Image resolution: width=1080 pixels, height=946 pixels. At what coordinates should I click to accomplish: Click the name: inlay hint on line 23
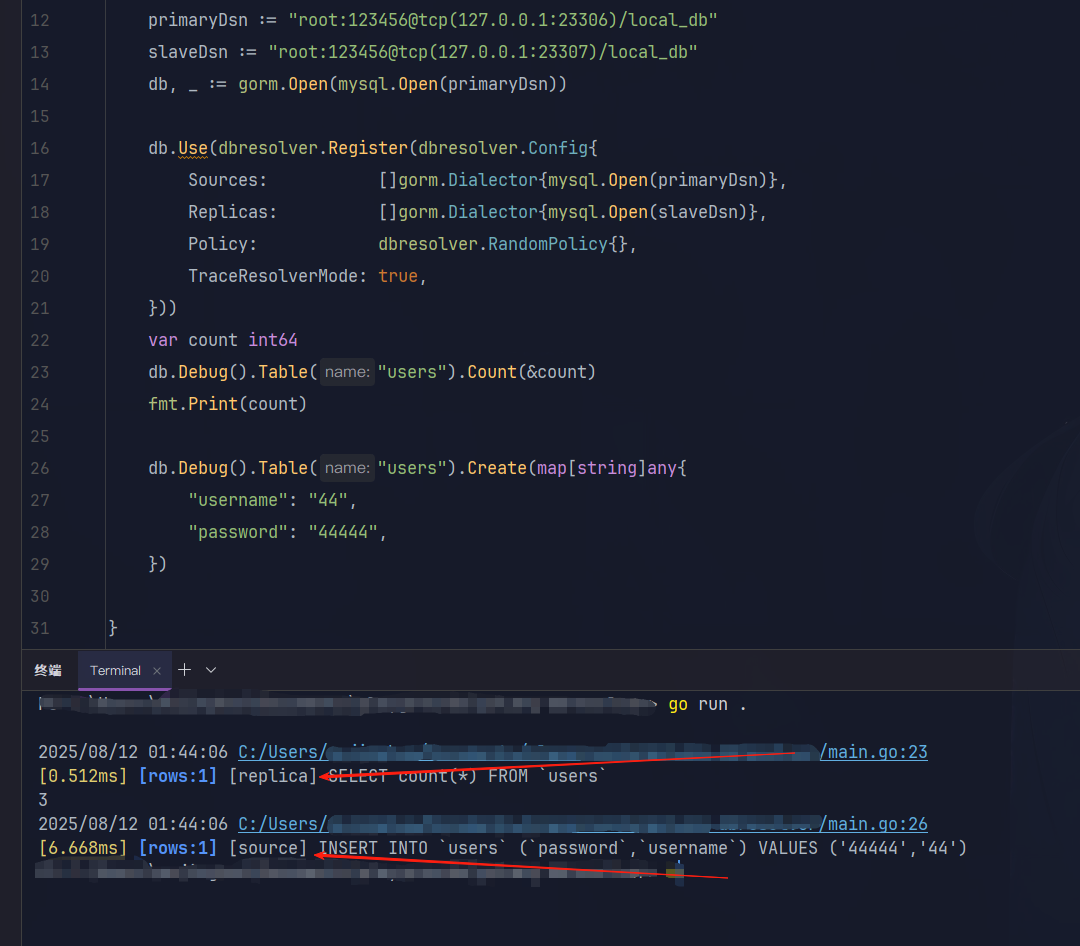(x=347, y=372)
